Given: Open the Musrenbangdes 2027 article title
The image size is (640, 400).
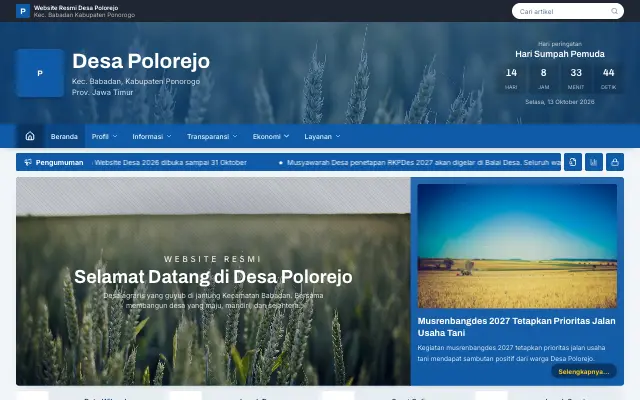Looking at the screenshot, I should [x=516, y=327].
